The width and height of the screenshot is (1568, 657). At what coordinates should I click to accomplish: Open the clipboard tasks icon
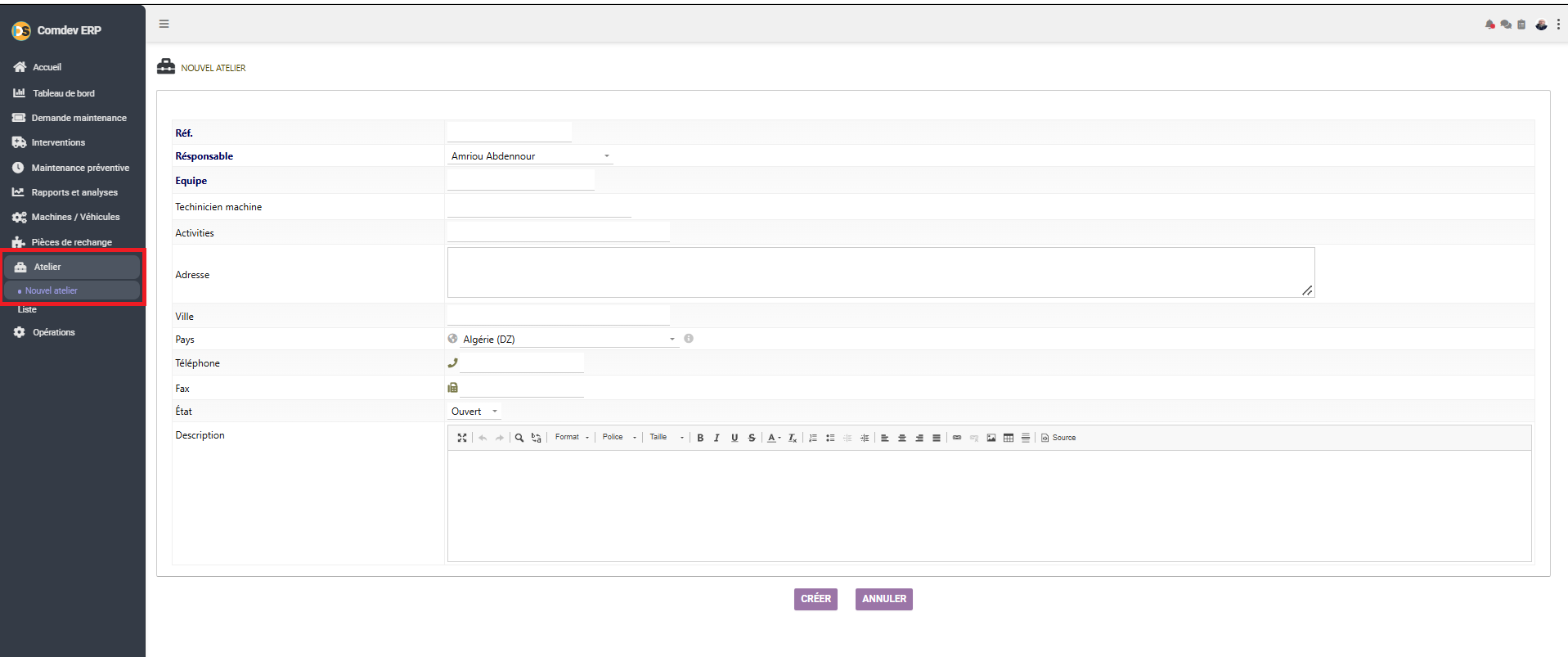tap(1521, 25)
